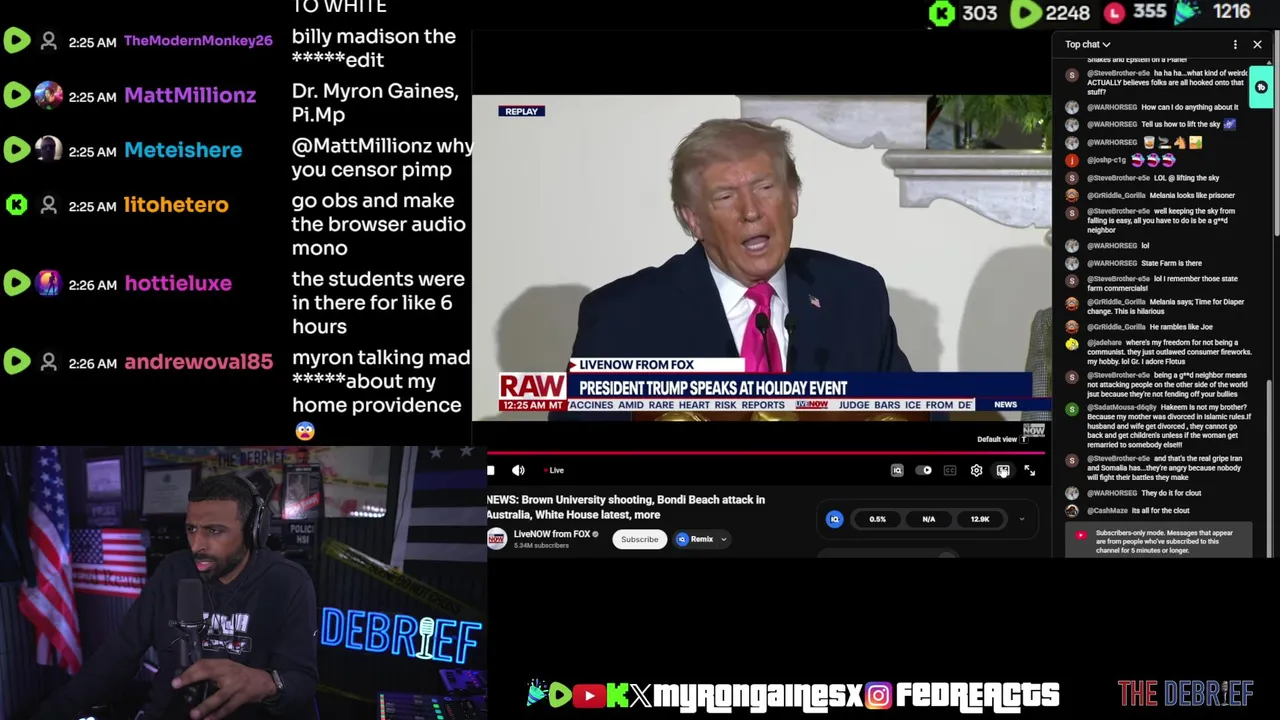Screen dimensions: 1280x720
Task: Click Kick icon beside litohetero
Action: (x=16, y=205)
